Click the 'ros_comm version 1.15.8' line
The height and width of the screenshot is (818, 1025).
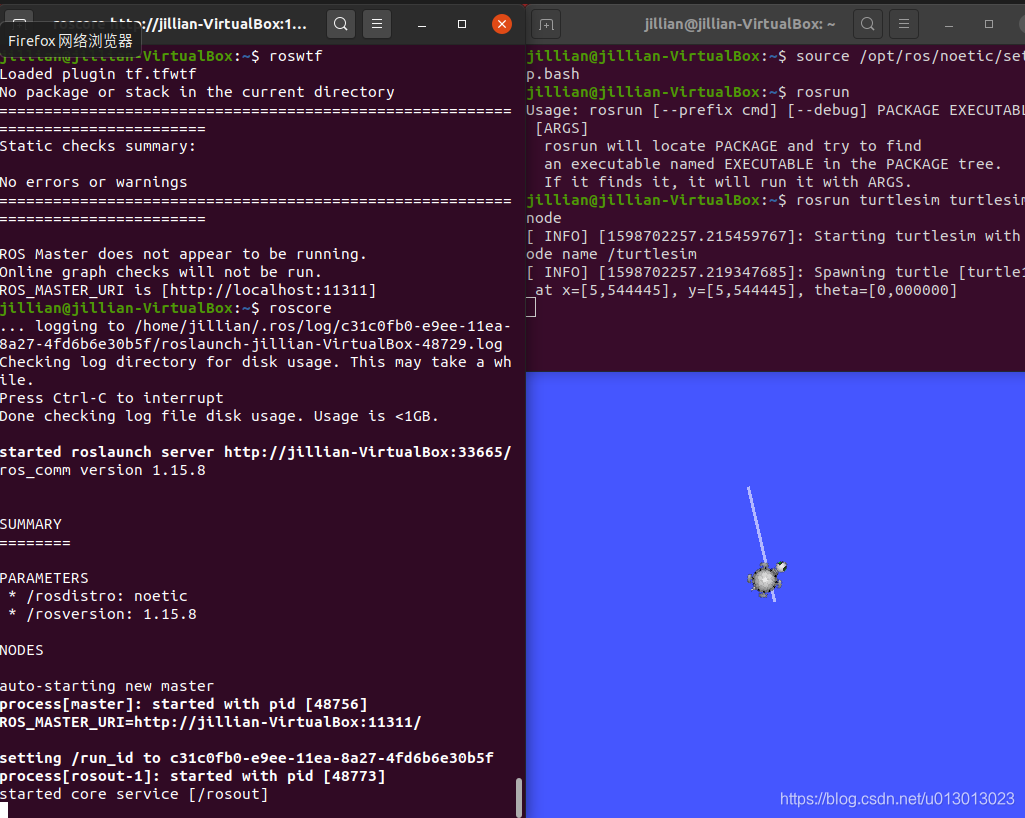coord(103,470)
